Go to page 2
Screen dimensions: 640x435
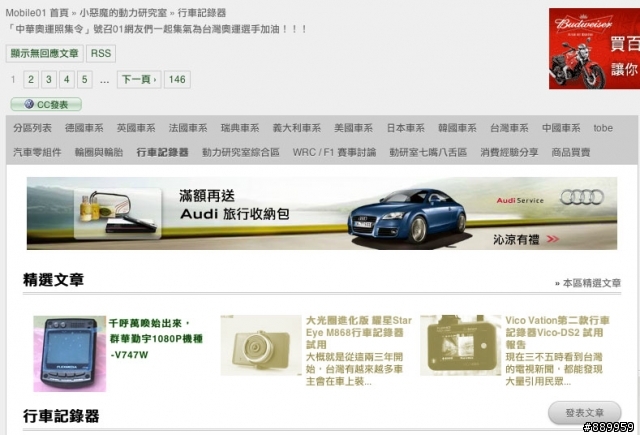pyautogui.click(x=31, y=80)
